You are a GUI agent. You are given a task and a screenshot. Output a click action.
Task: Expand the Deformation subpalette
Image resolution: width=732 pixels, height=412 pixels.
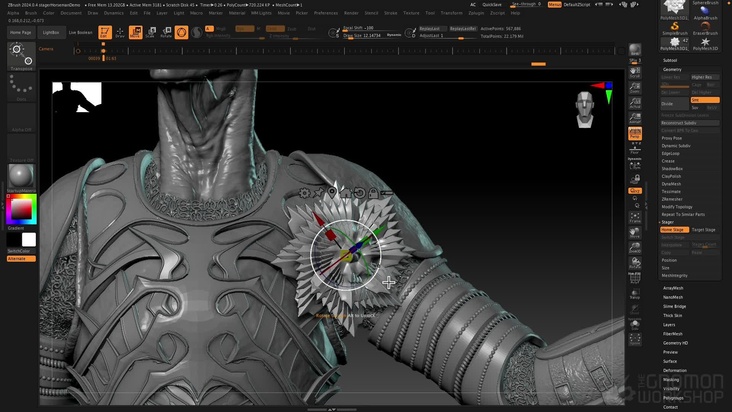(x=676, y=370)
